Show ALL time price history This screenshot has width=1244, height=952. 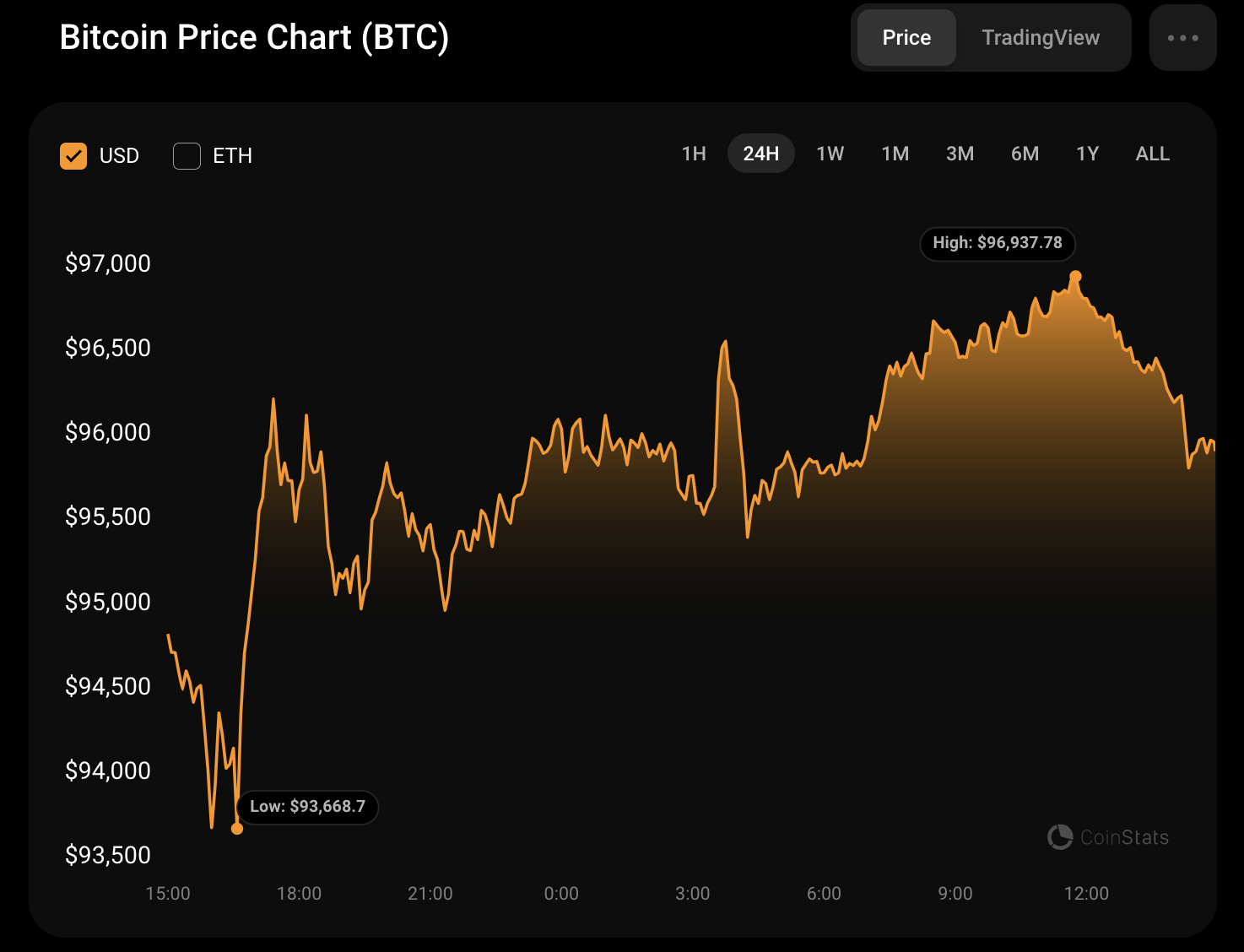tap(1152, 154)
